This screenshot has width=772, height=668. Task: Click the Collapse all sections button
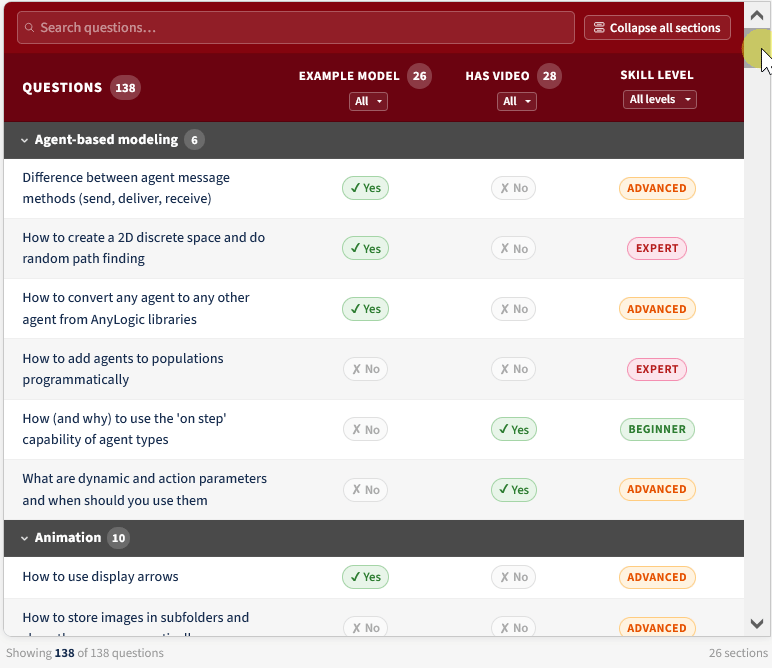657,28
